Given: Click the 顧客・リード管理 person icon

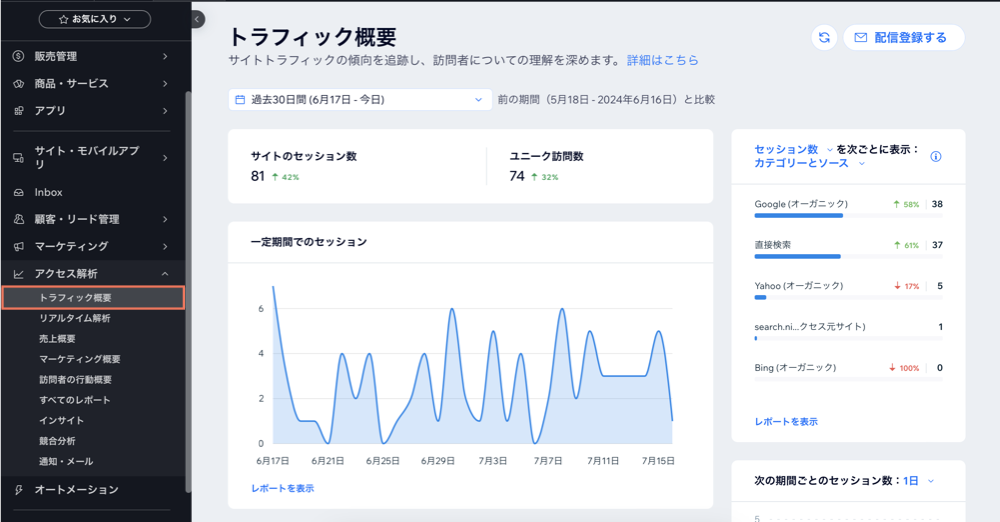Looking at the screenshot, I should pyautogui.click(x=18, y=219).
